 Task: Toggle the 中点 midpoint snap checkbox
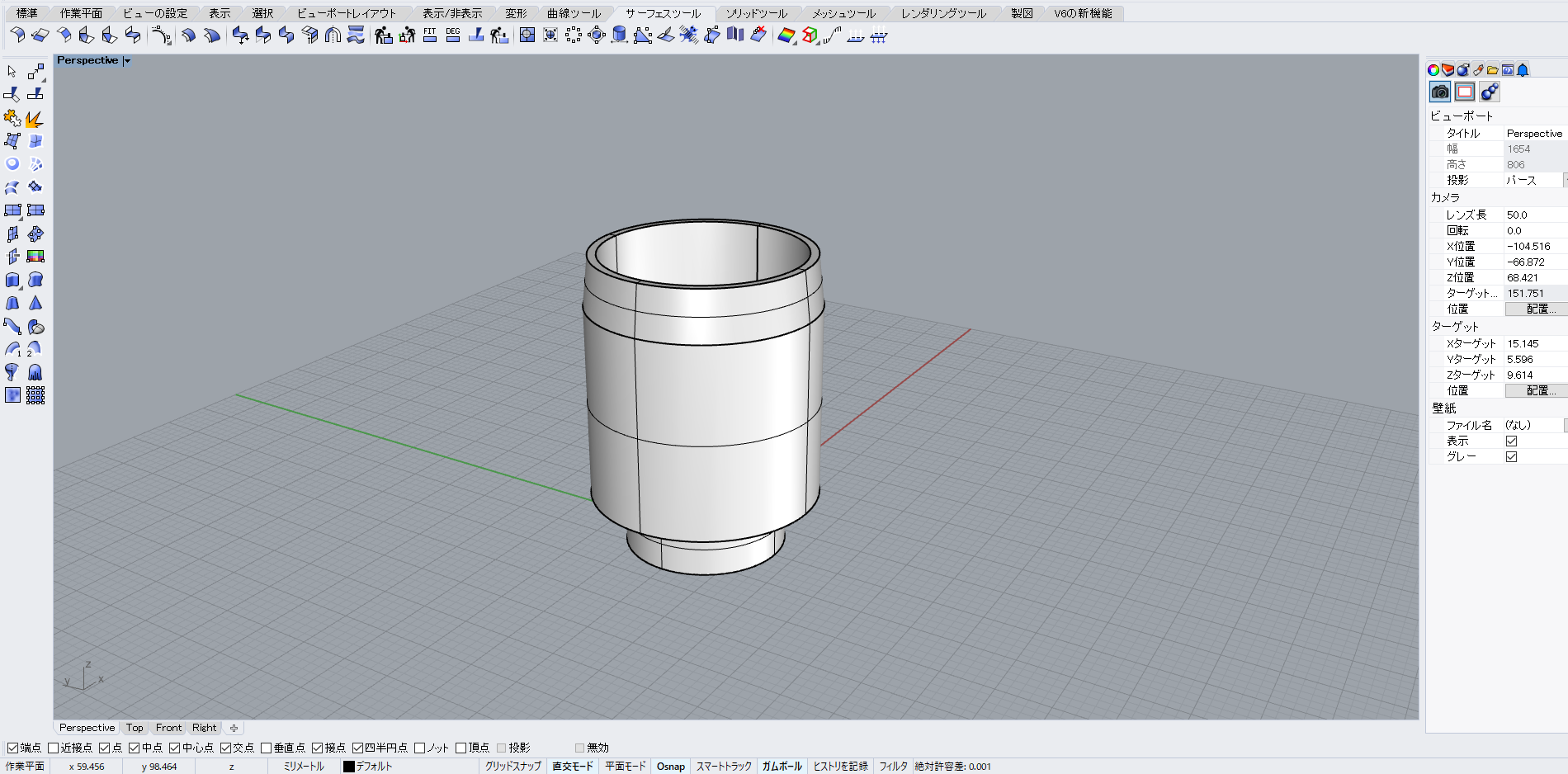135,748
